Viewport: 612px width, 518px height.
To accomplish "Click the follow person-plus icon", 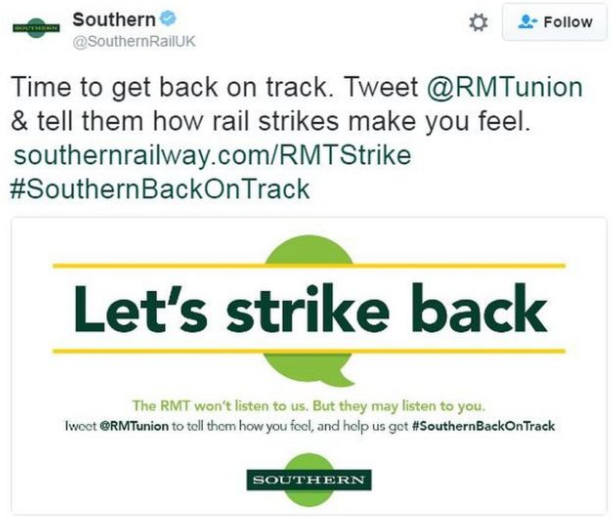I will coord(527,22).
